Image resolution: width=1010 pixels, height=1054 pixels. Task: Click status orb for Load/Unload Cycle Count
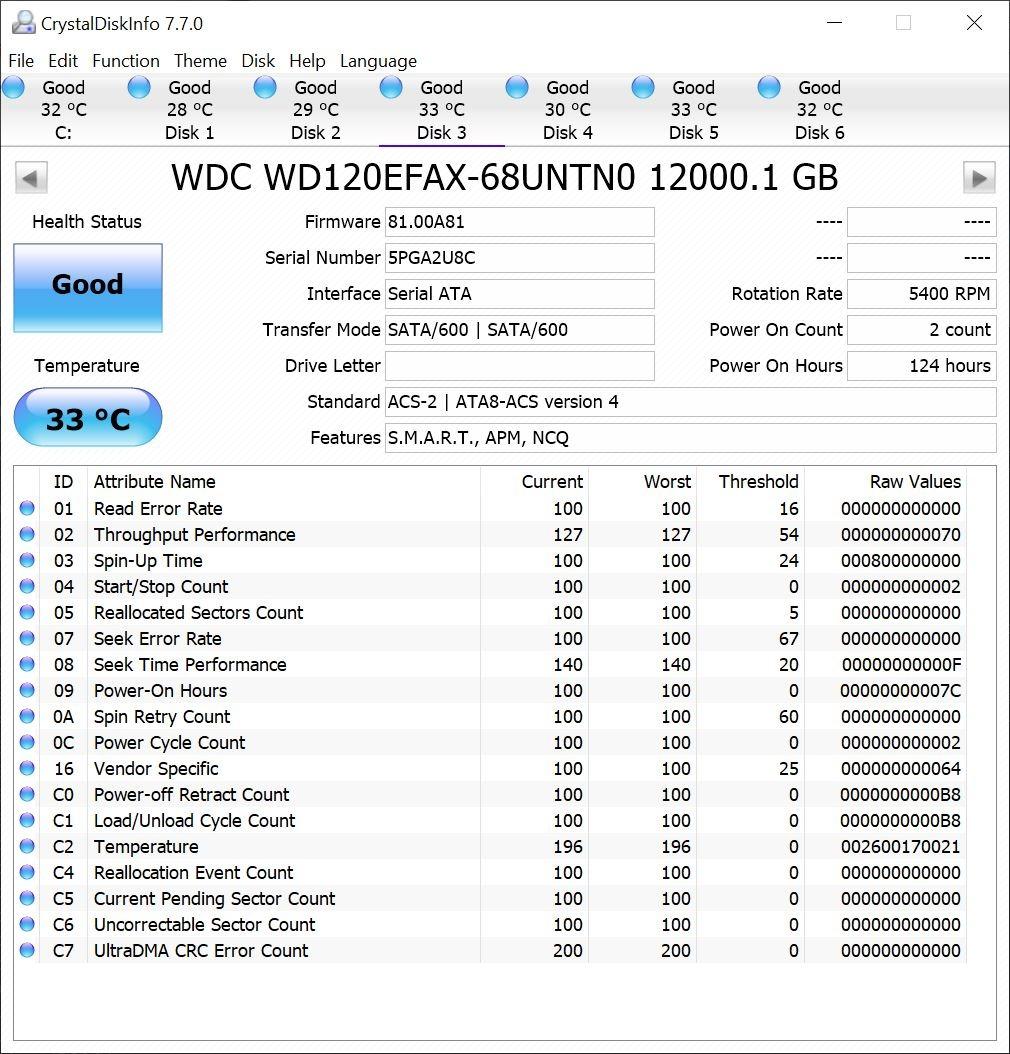(x=27, y=820)
